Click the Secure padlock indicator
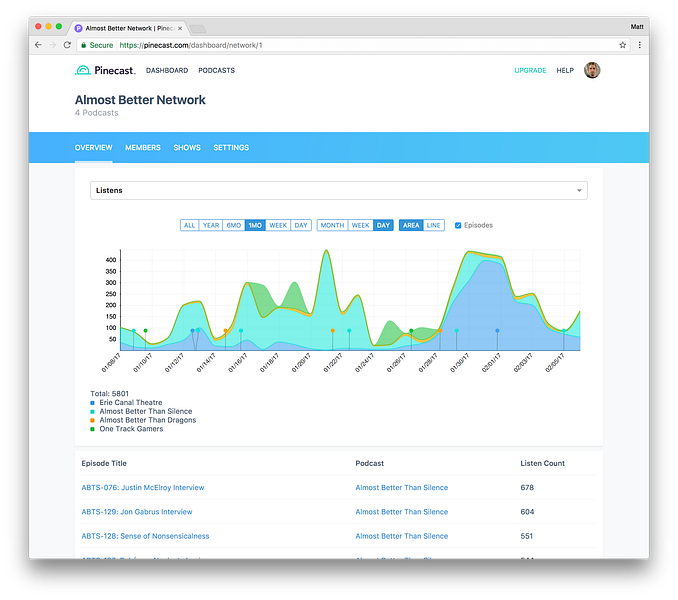 (97, 45)
